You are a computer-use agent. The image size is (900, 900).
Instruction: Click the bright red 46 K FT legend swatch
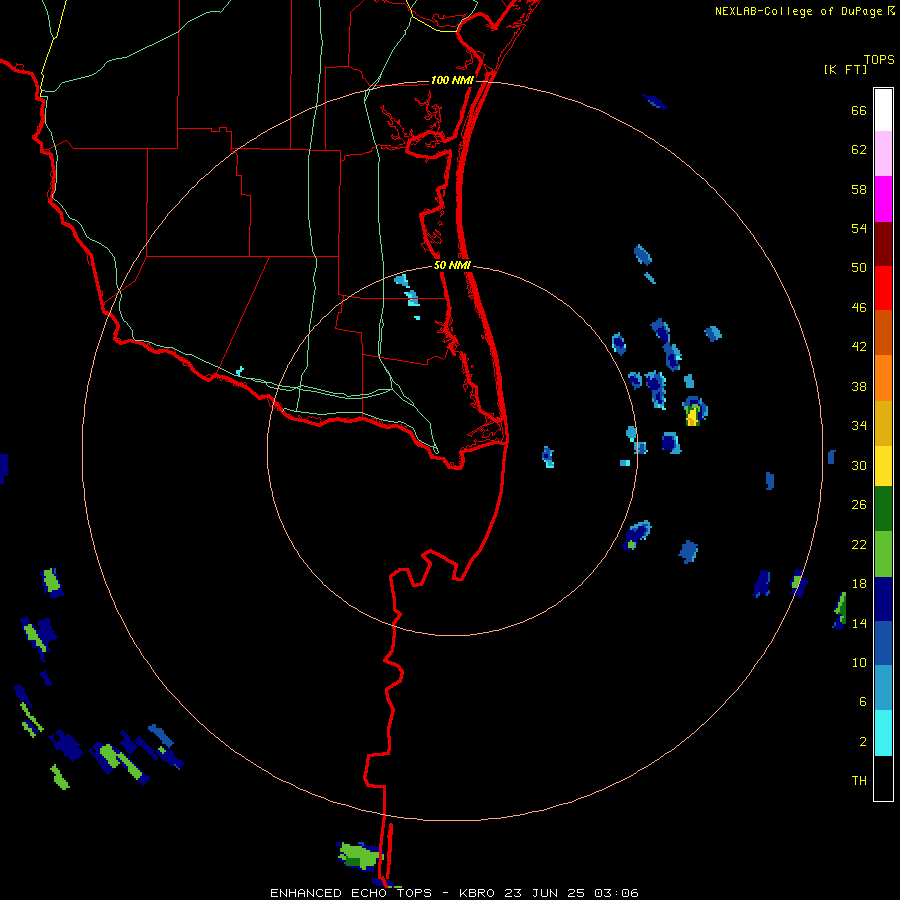point(883,288)
